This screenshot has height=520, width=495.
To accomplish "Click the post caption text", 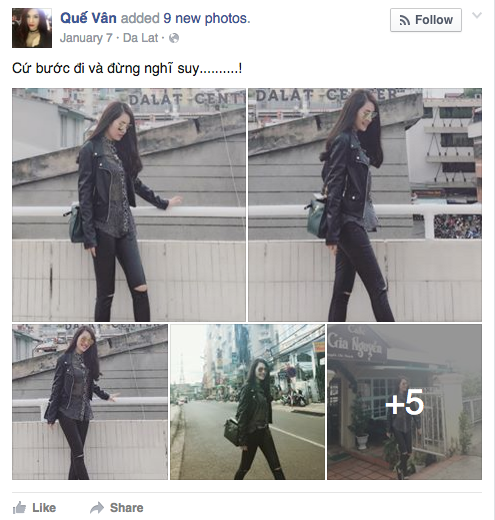I will pos(127,68).
